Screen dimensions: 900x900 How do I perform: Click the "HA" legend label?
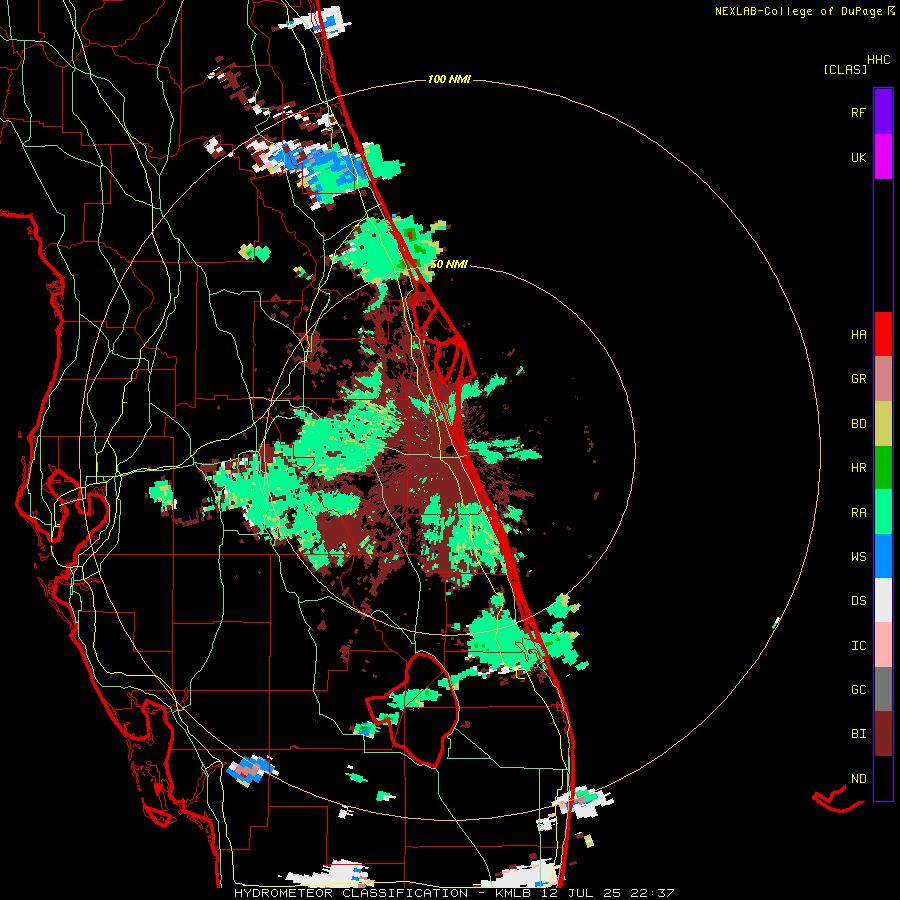[858, 335]
